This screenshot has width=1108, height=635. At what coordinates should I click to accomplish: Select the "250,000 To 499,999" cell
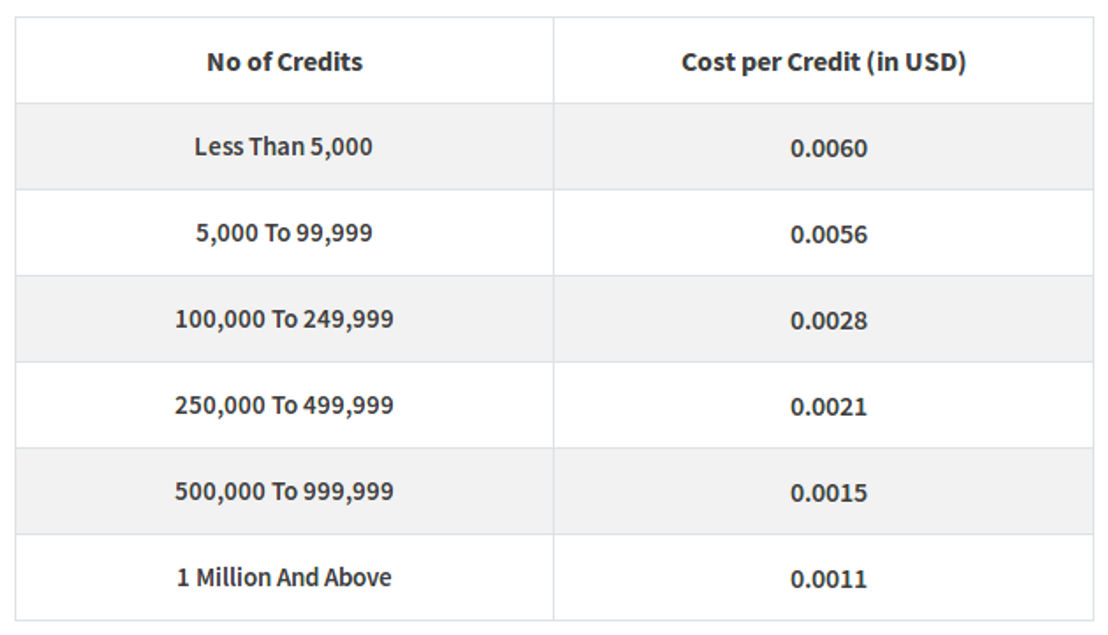point(284,405)
